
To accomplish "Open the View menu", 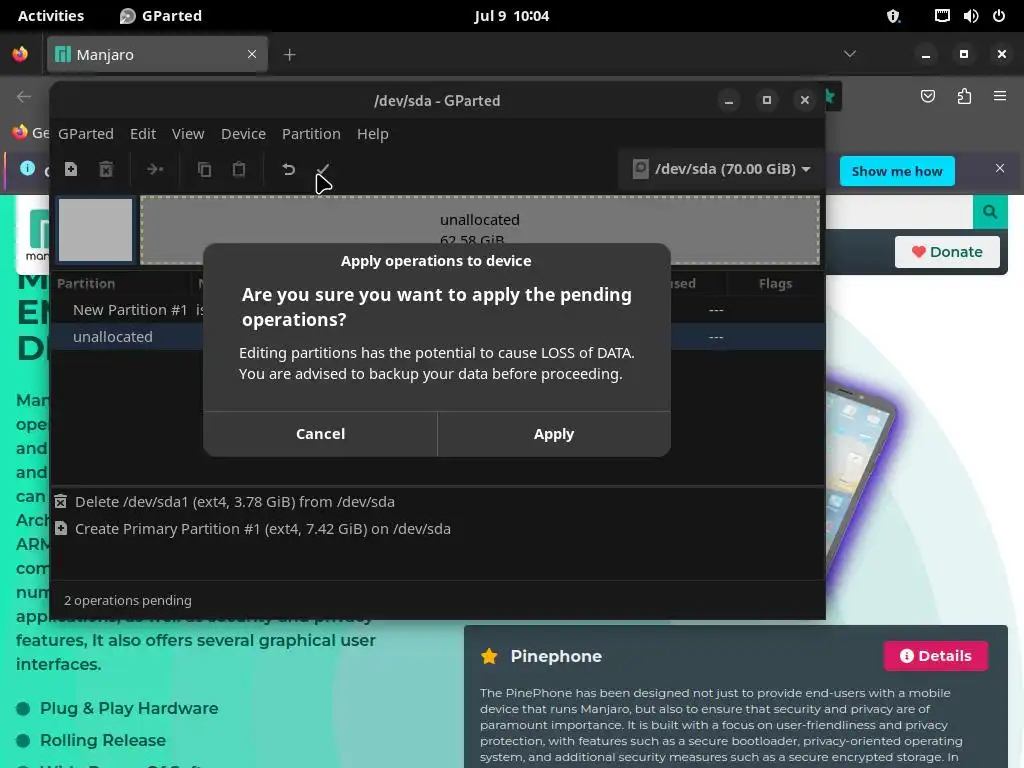I will (x=188, y=134).
